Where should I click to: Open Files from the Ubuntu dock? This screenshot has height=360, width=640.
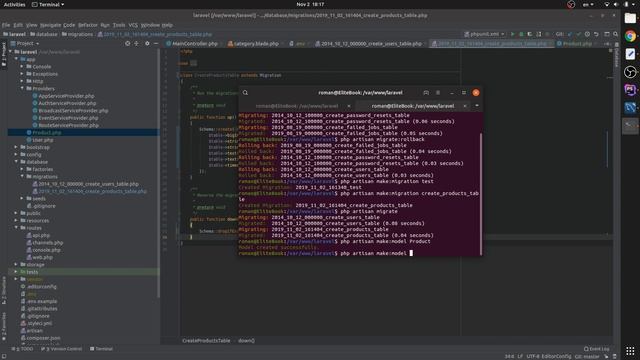[x=630, y=18]
